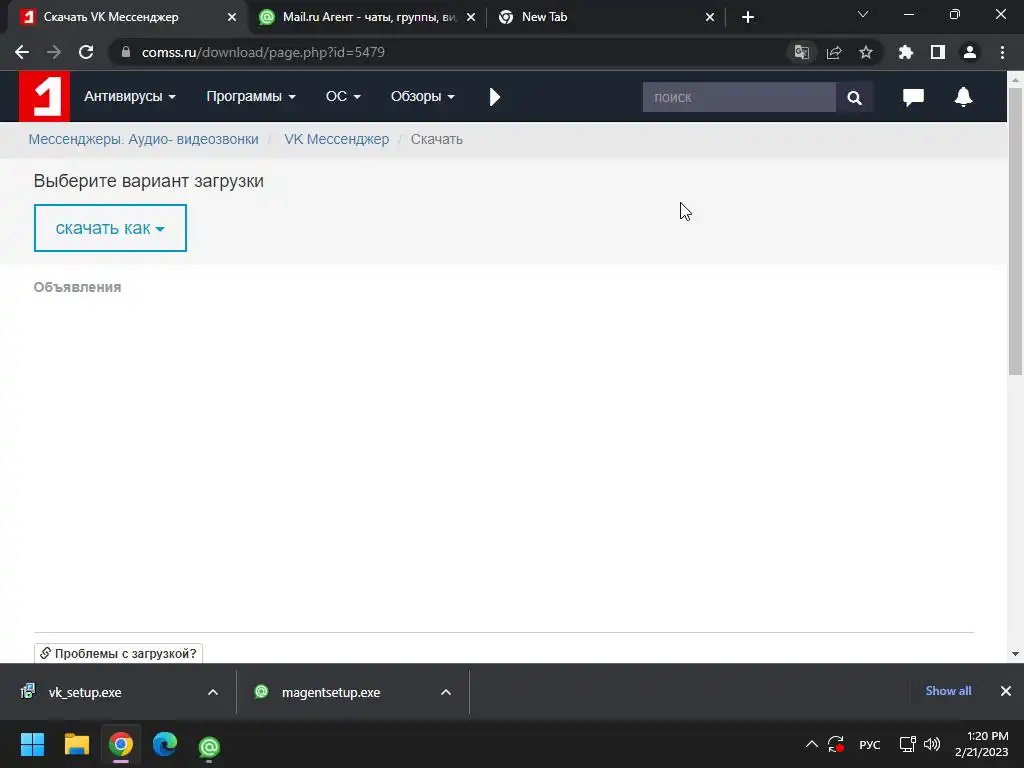Open the Антивирусы menu
The width and height of the screenshot is (1024, 768).
tap(129, 97)
